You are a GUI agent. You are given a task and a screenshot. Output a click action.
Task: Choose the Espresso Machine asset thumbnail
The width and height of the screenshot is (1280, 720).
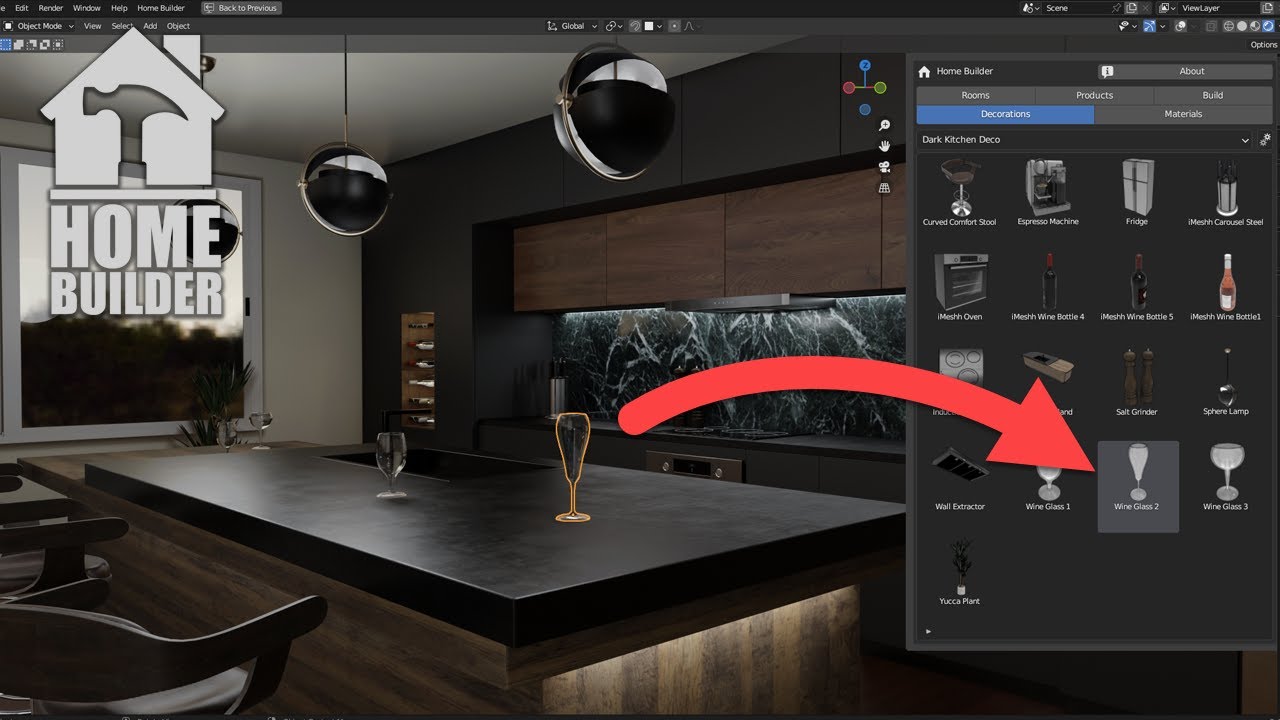pyautogui.click(x=1048, y=193)
